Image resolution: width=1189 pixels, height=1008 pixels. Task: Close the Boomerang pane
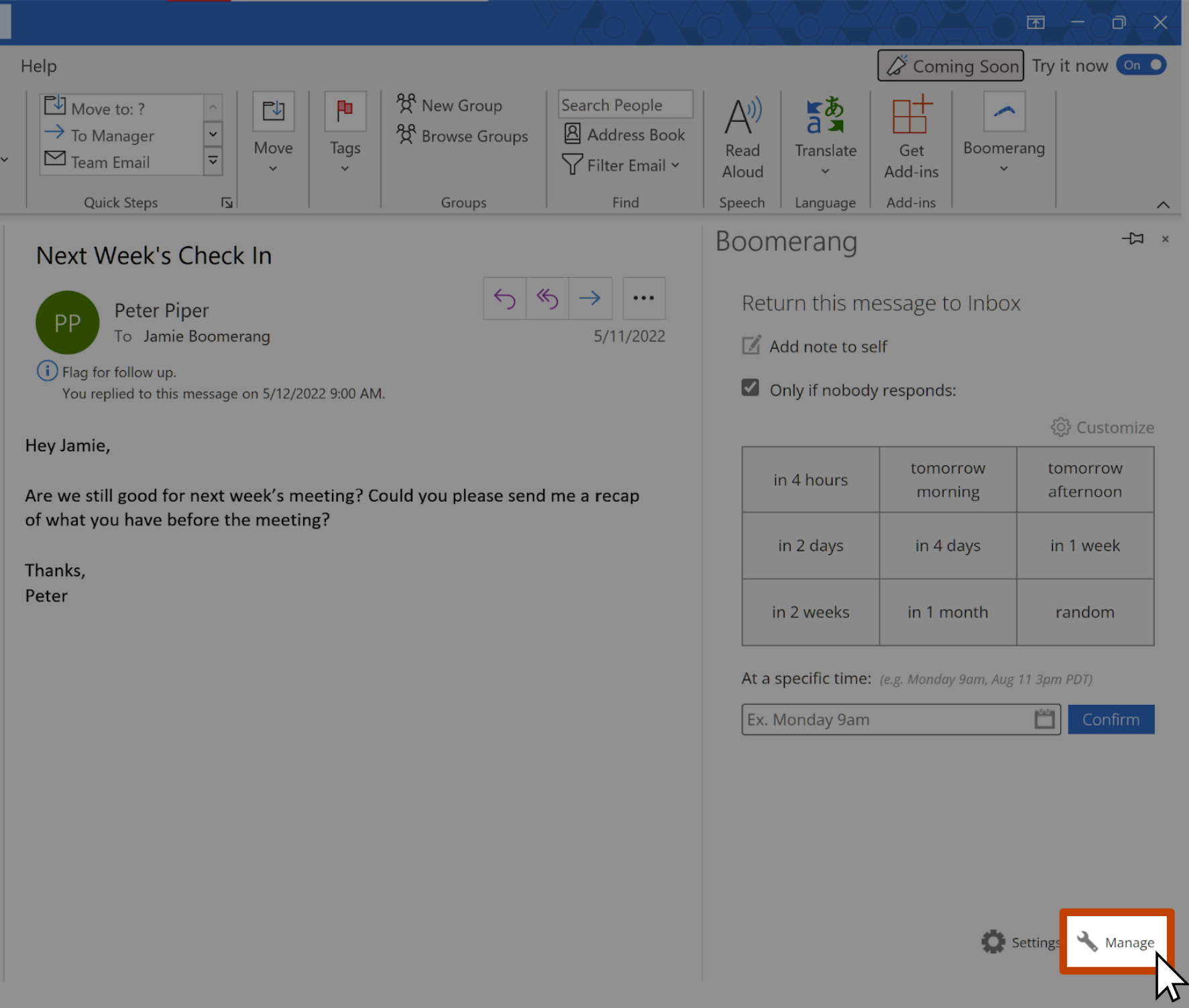pyautogui.click(x=1166, y=239)
